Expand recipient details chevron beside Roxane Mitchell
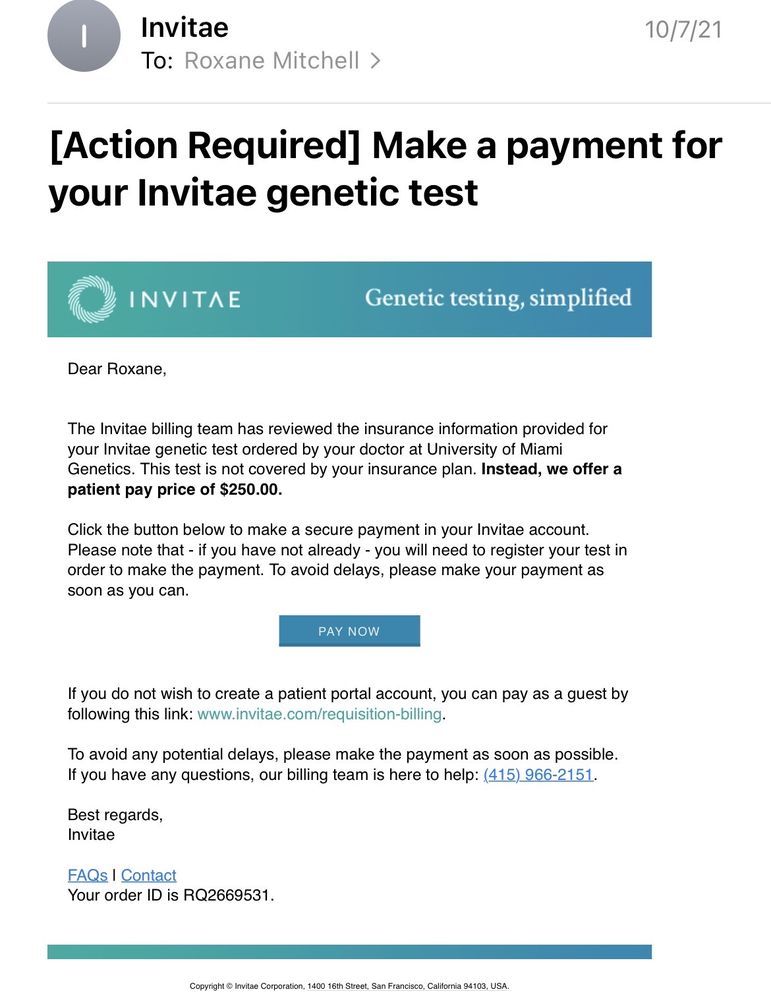 coord(375,61)
